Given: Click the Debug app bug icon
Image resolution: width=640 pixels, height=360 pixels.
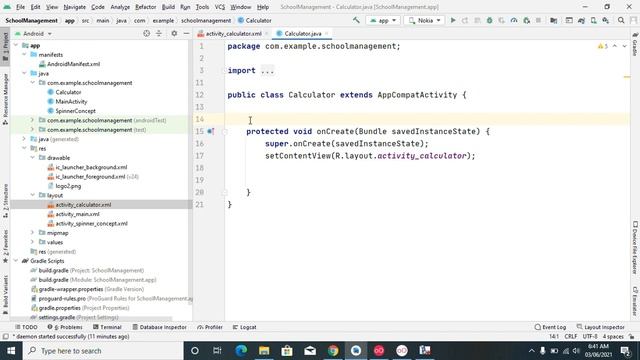Looking at the screenshot, I should [489, 20].
